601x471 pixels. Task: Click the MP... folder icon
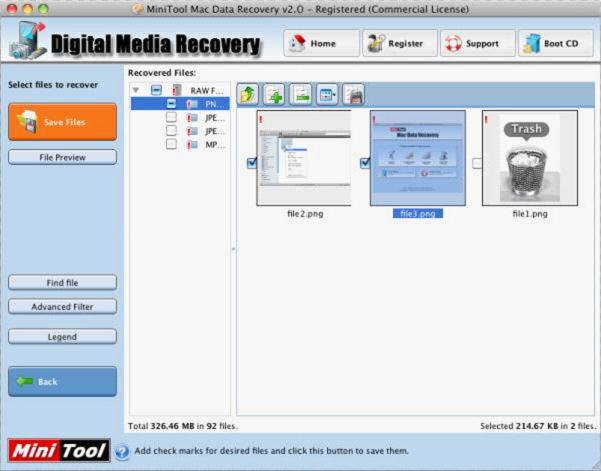(x=192, y=144)
